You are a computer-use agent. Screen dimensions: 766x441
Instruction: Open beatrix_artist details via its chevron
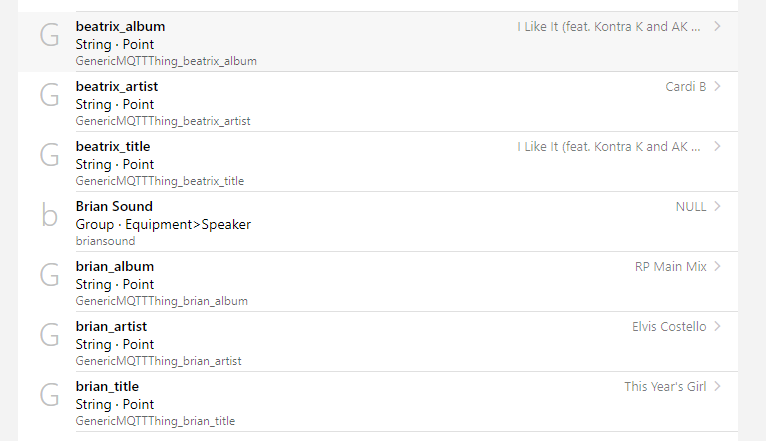coord(718,87)
